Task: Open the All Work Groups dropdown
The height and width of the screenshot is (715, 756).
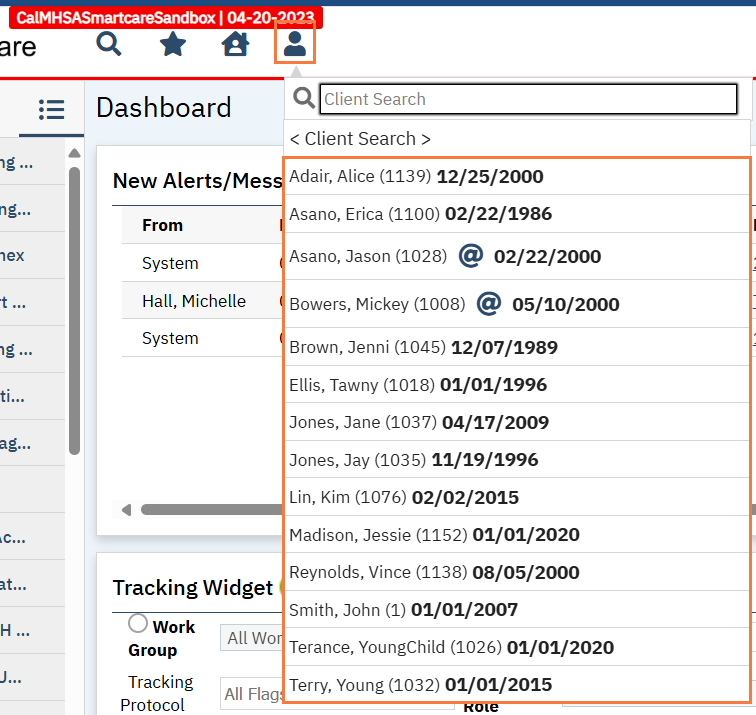Action: [x=250, y=638]
